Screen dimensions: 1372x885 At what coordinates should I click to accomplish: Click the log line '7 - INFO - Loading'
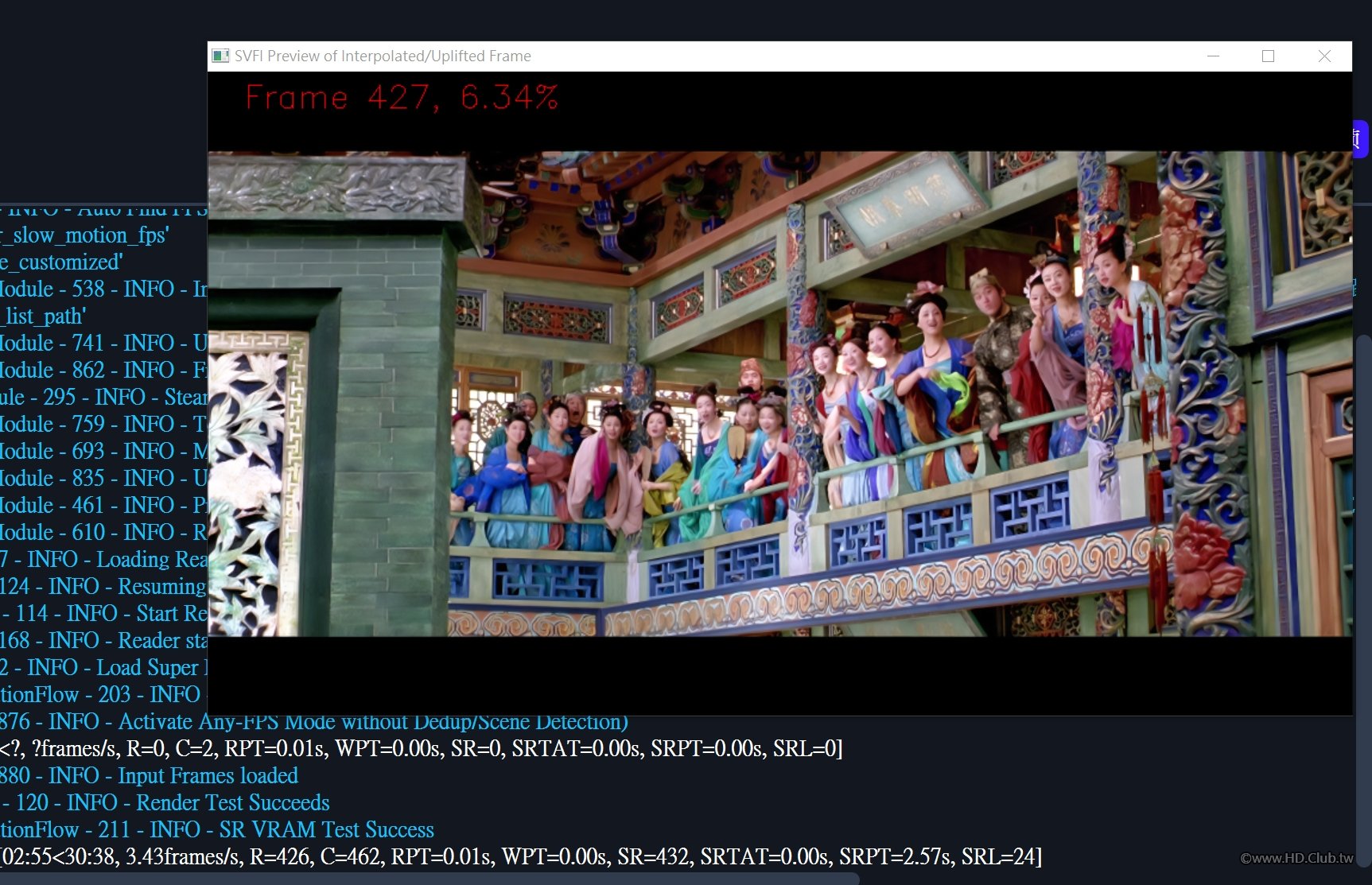coord(103,560)
